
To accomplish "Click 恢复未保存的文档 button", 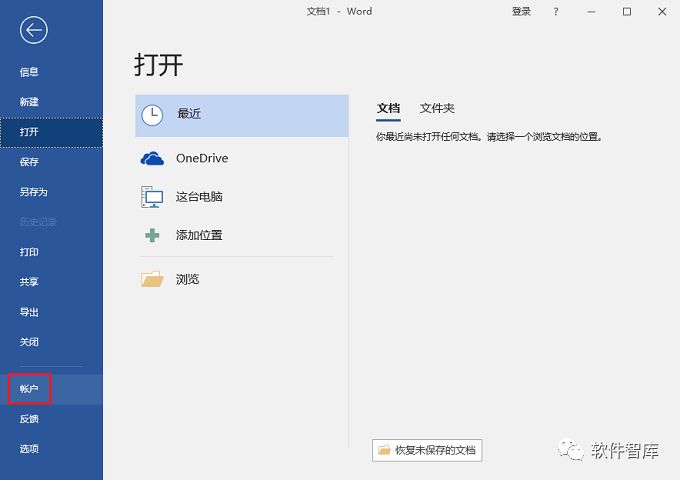I will coord(427,450).
